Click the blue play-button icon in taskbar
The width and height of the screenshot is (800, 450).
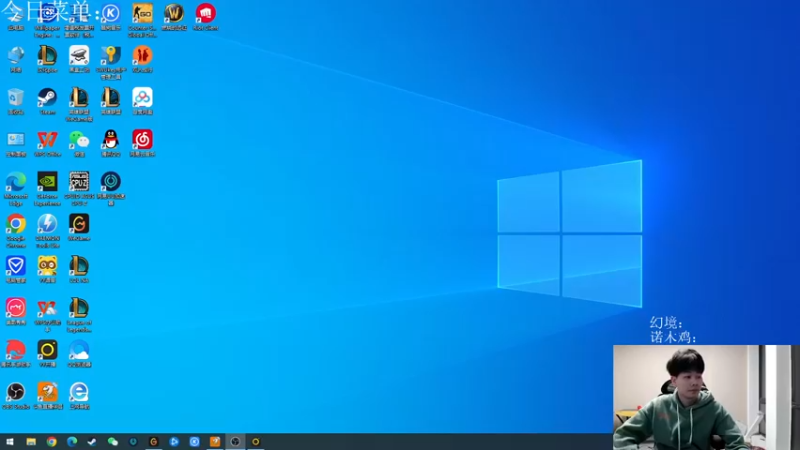(174, 442)
